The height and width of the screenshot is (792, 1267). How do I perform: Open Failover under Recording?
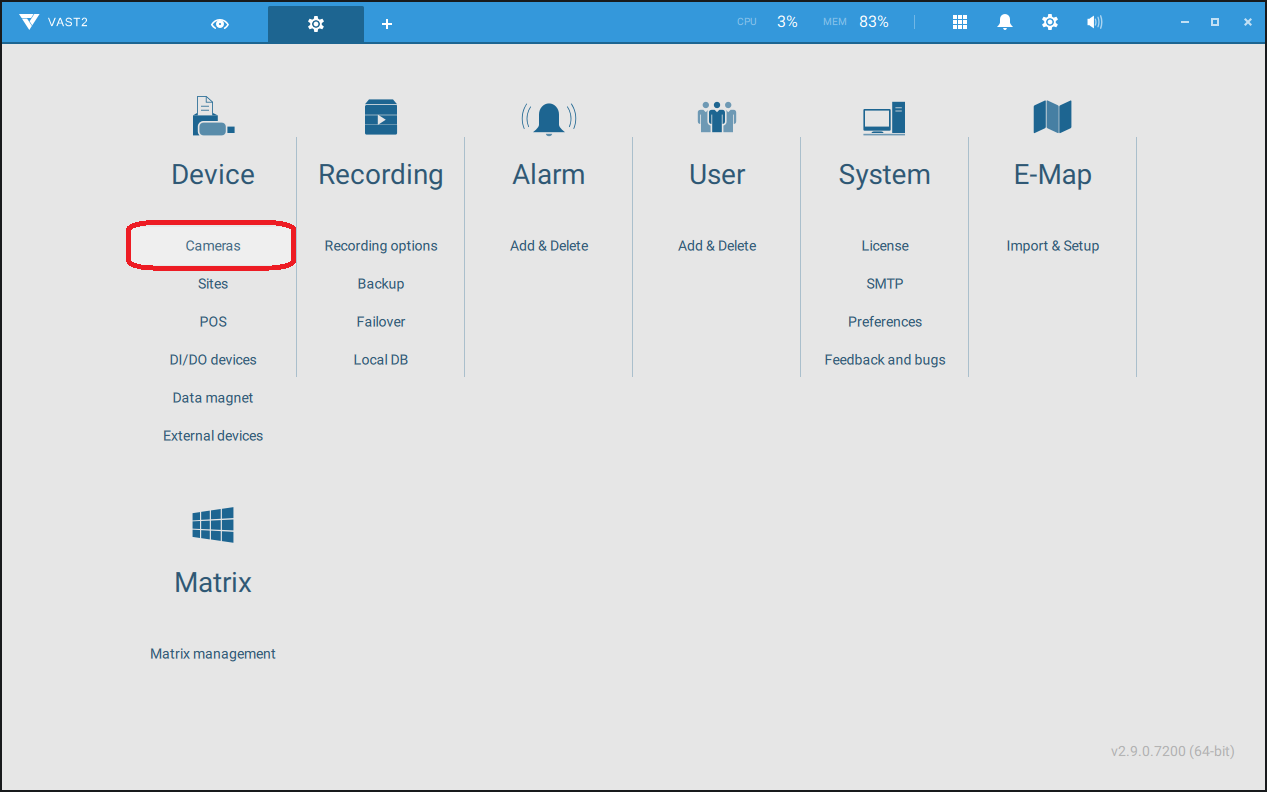(381, 322)
